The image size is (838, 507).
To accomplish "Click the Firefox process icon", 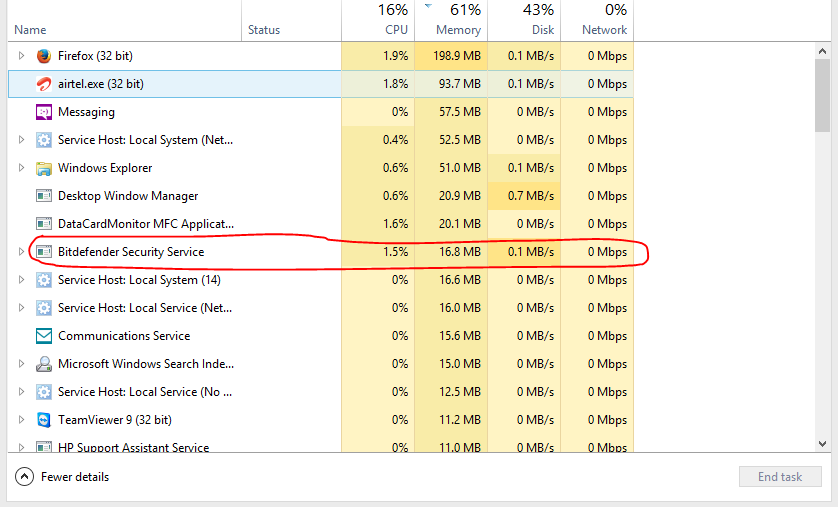I will click(44, 56).
